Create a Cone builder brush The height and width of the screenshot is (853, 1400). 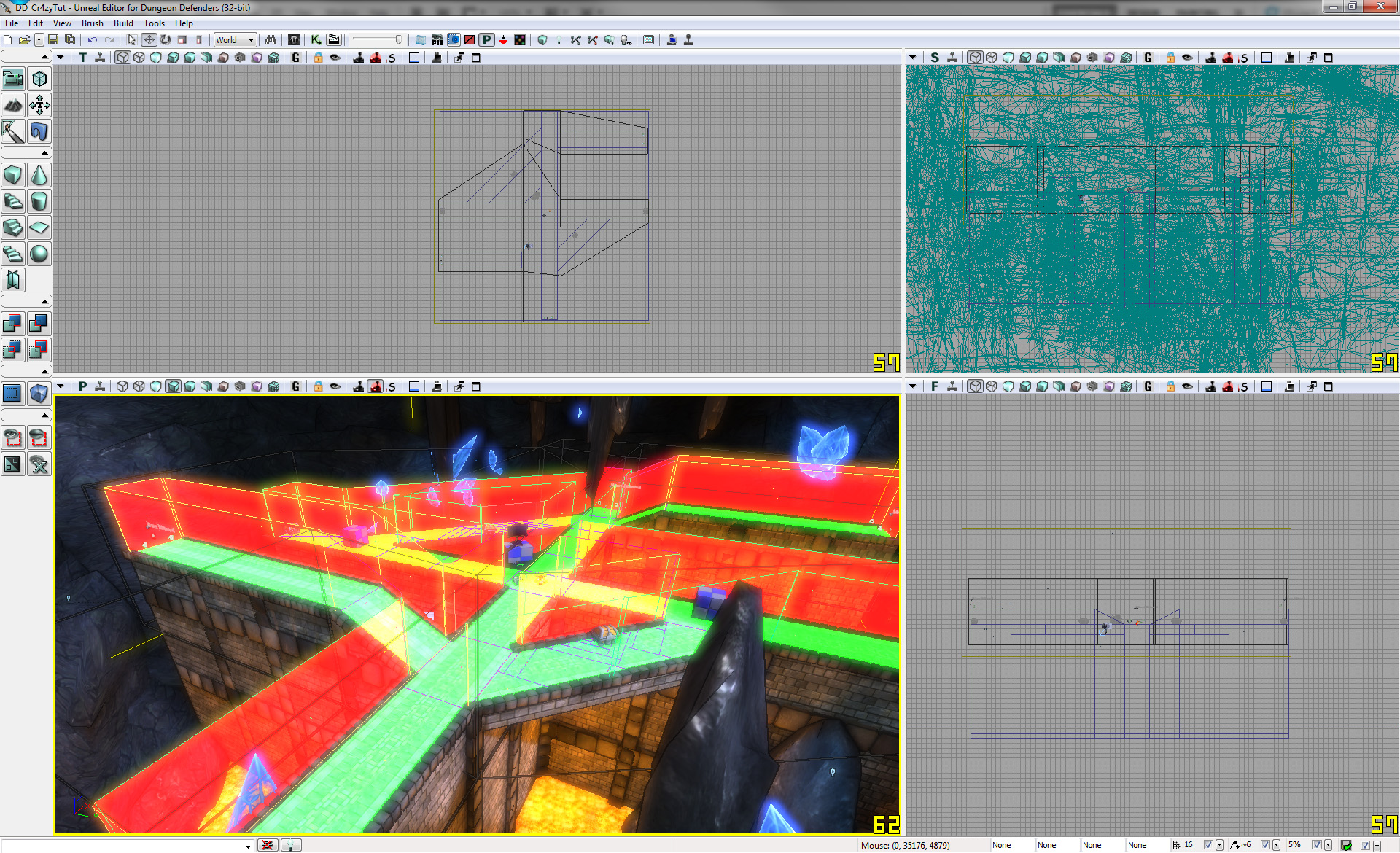click(39, 175)
